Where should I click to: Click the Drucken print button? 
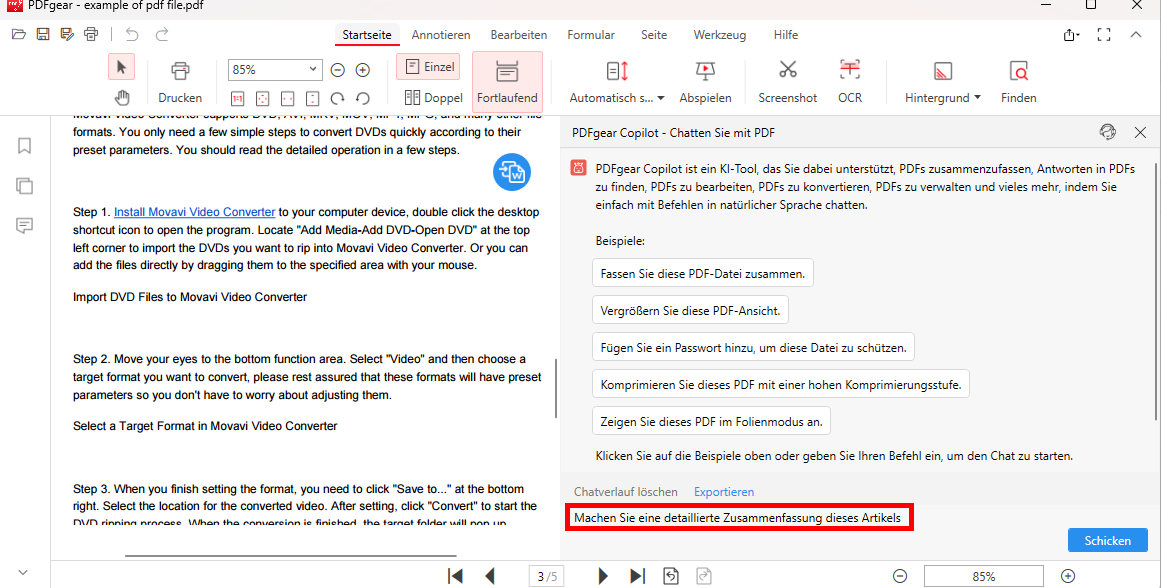click(180, 81)
